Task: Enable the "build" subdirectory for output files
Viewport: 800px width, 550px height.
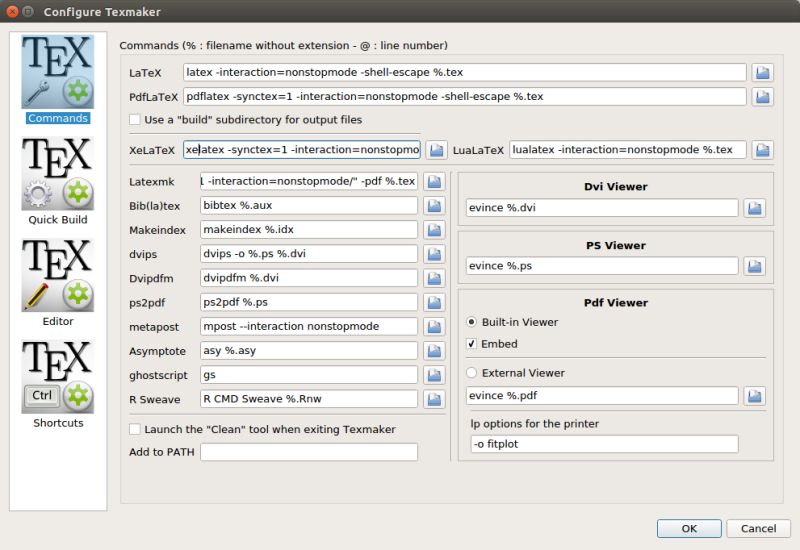Action: click(x=135, y=120)
